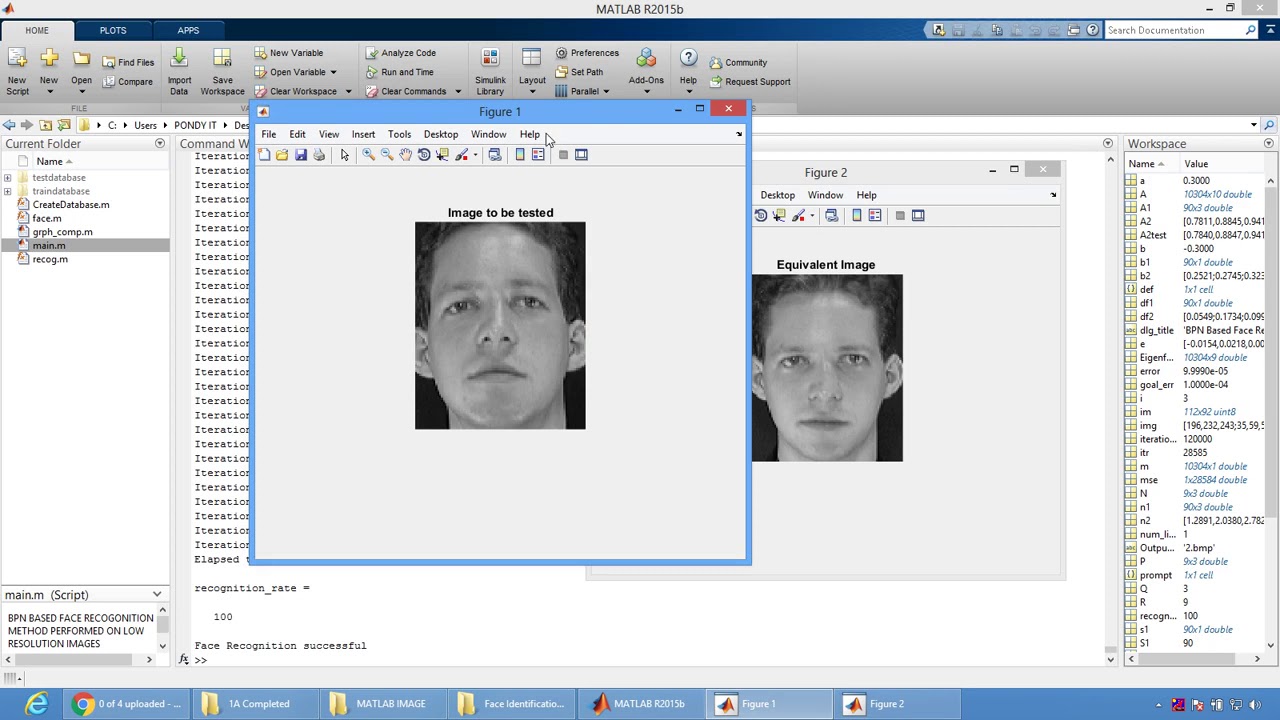Select Data Cursor tool in Figure 1
The width and height of the screenshot is (1280, 720).
(442, 155)
